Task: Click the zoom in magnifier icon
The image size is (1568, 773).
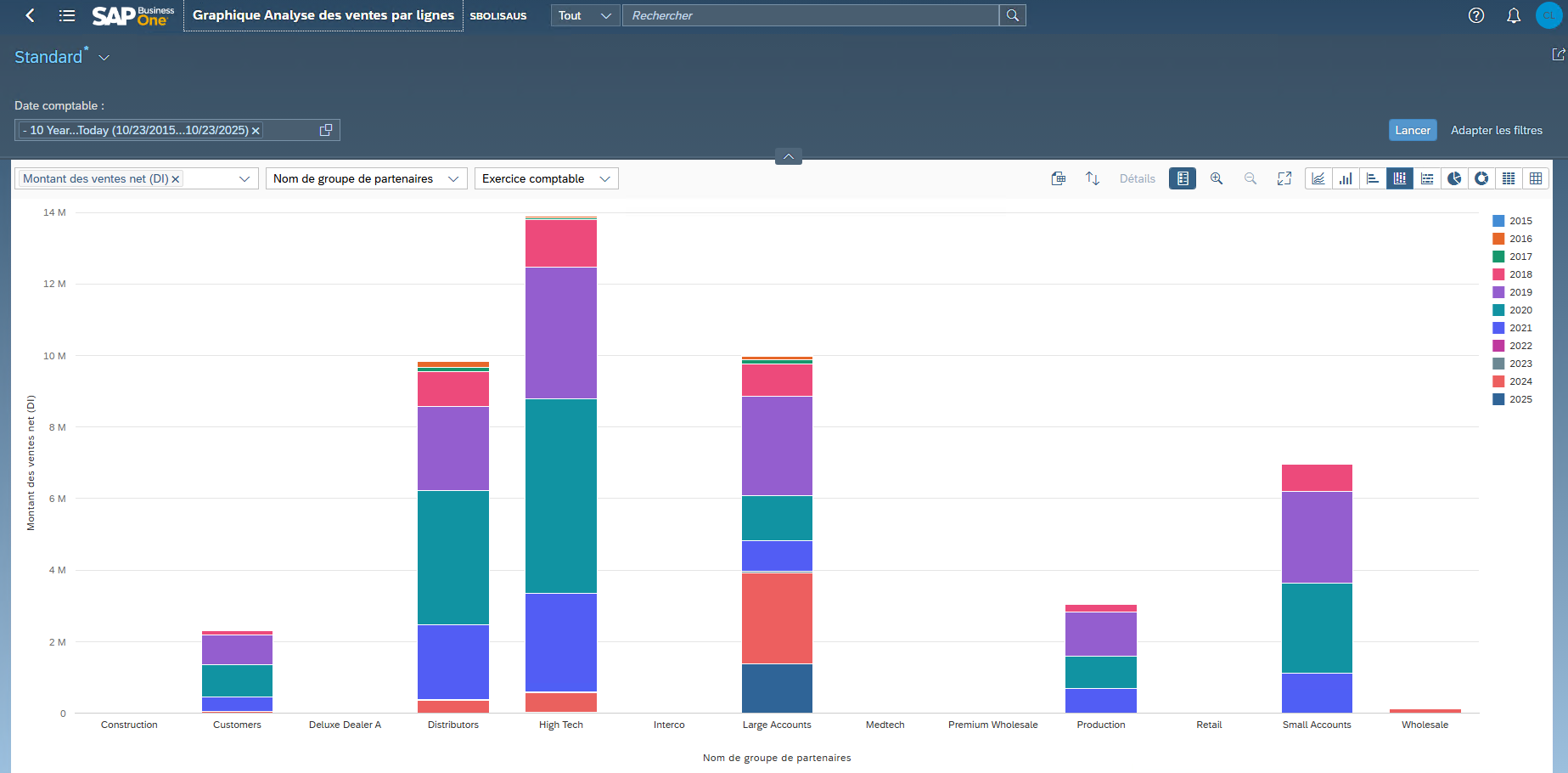Action: pos(1217,178)
